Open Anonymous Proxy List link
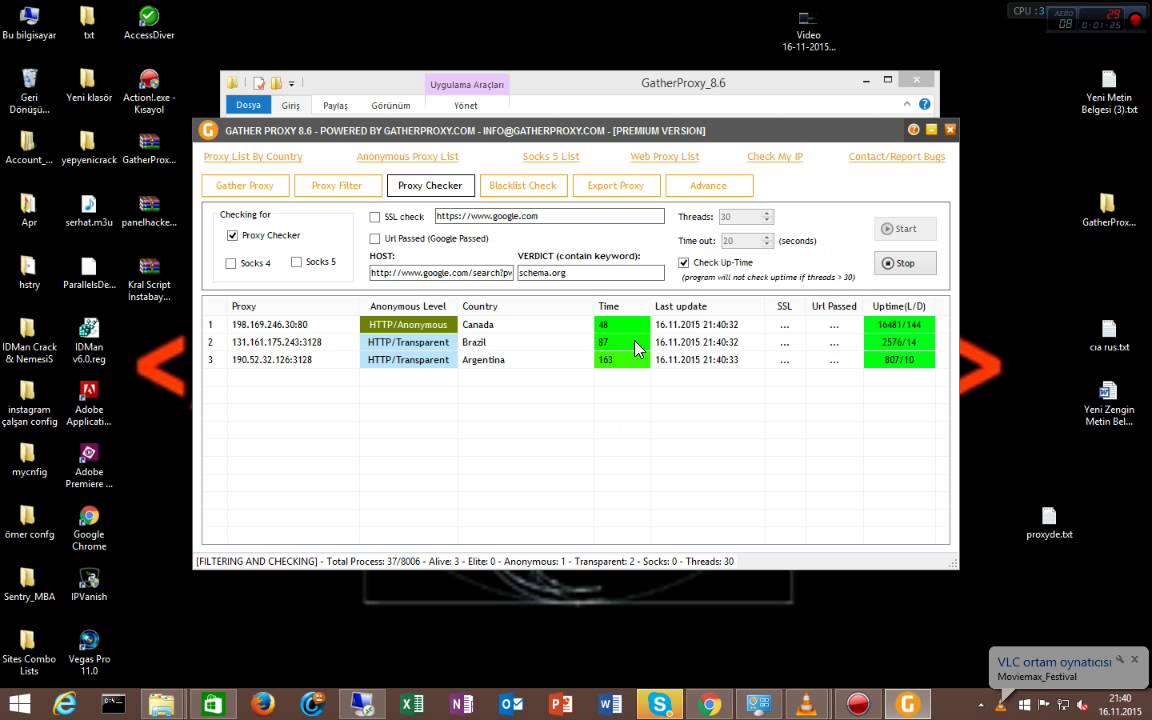 click(407, 156)
